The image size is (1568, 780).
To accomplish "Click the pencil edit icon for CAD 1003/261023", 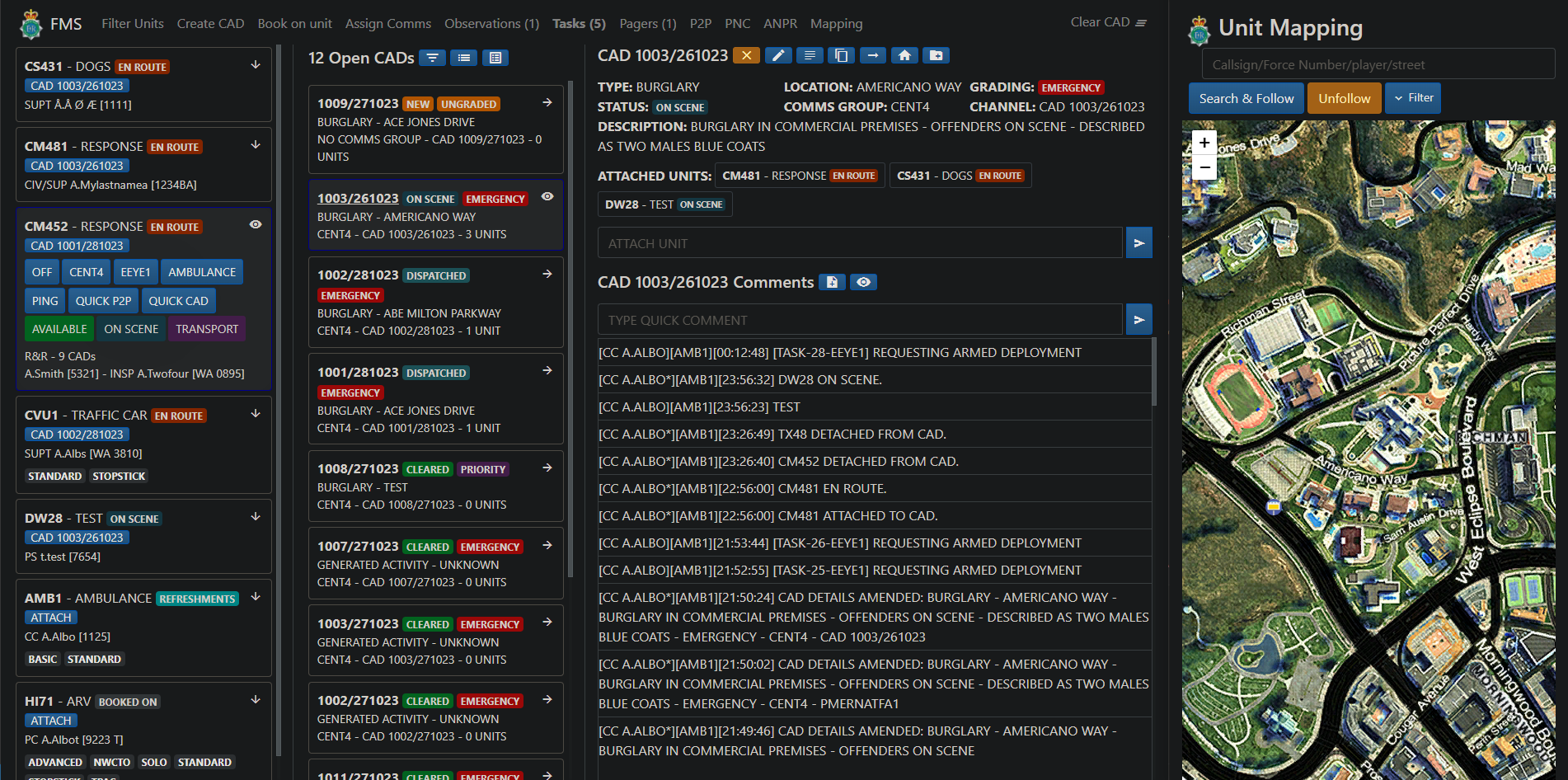I will tap(777, 55).
